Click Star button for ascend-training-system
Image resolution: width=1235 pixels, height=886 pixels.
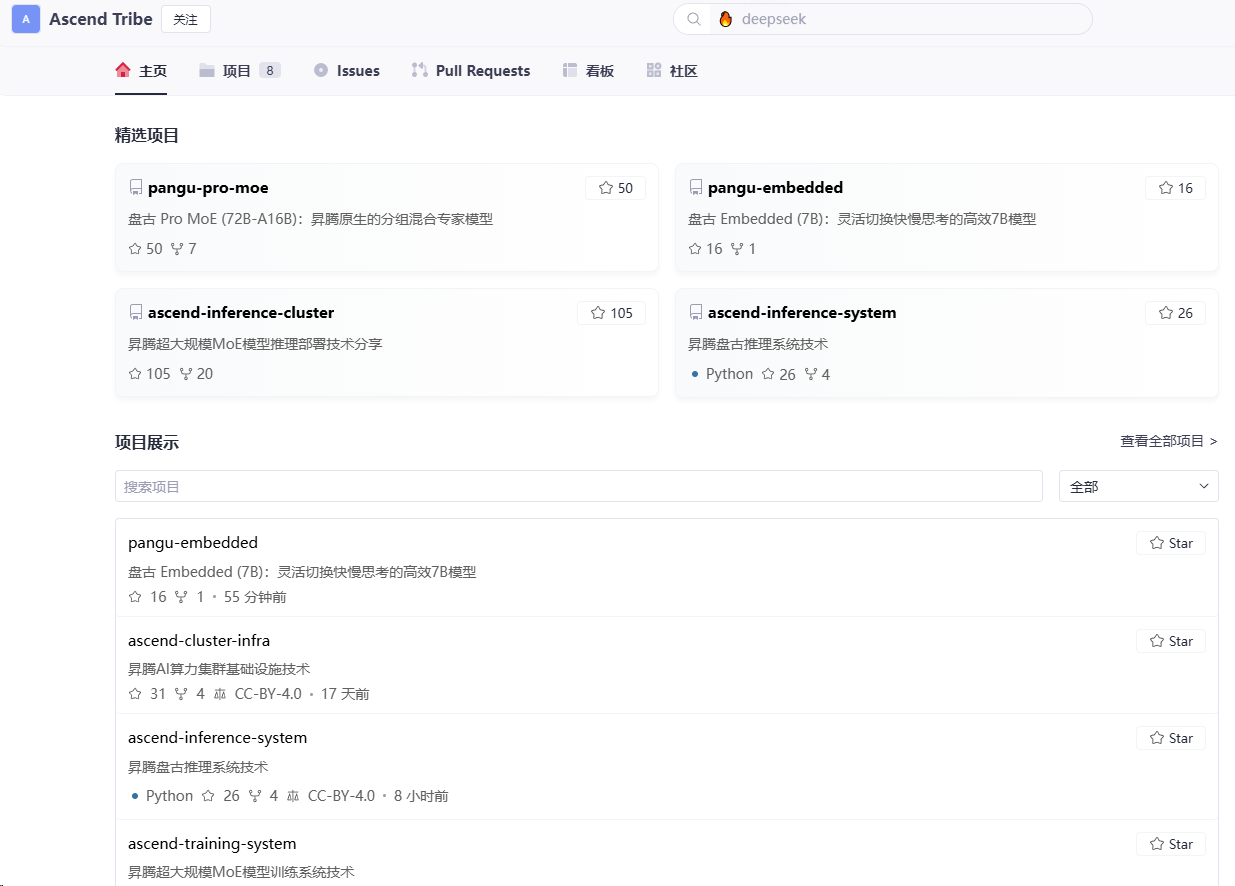(1171, 844)
